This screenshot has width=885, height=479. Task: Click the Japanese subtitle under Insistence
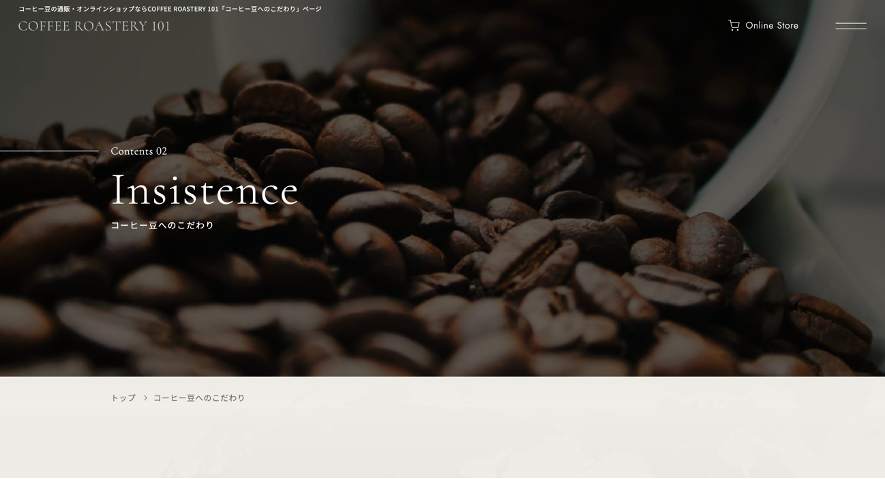(x=162, y=225)
